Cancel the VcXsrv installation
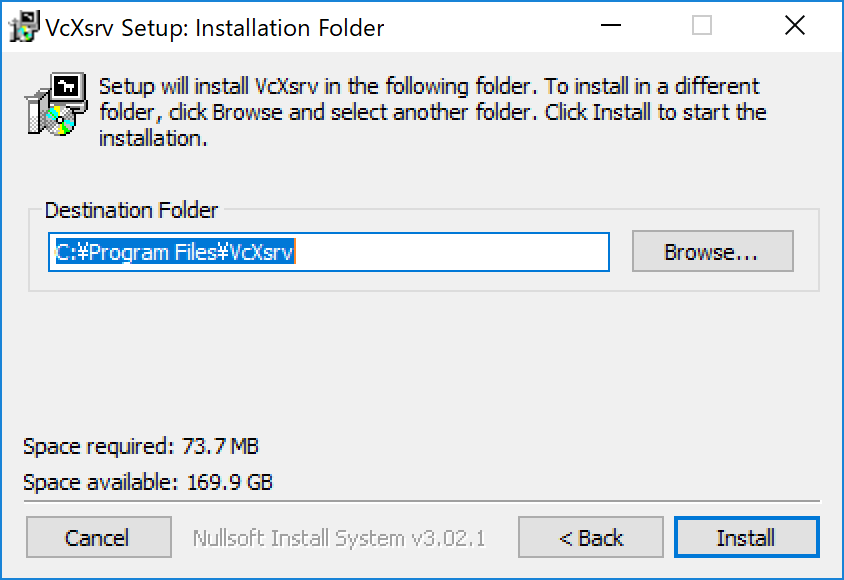 [98, 537]
